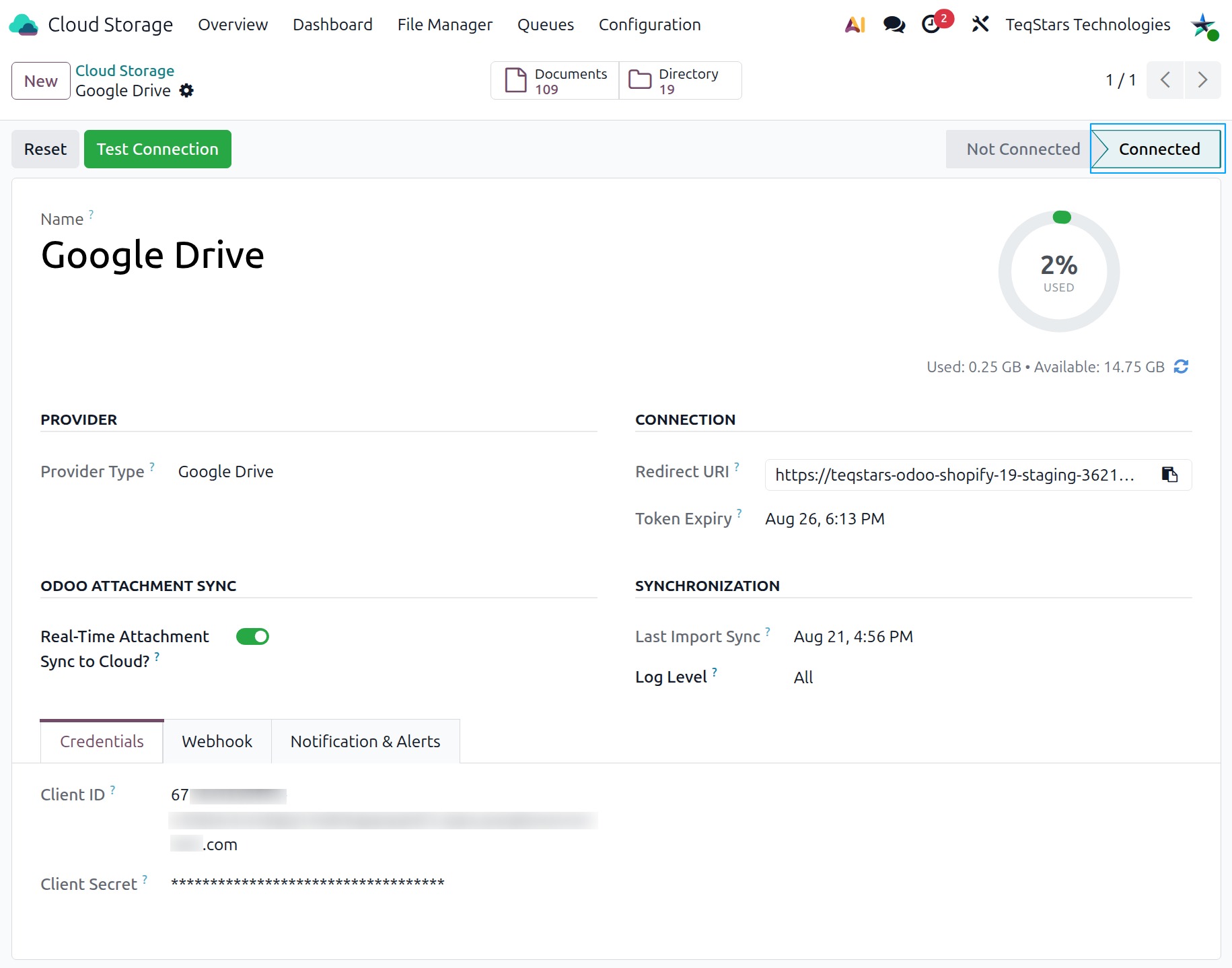
Task: Go to the previous record arrow
Action: tap(1165, 80)
